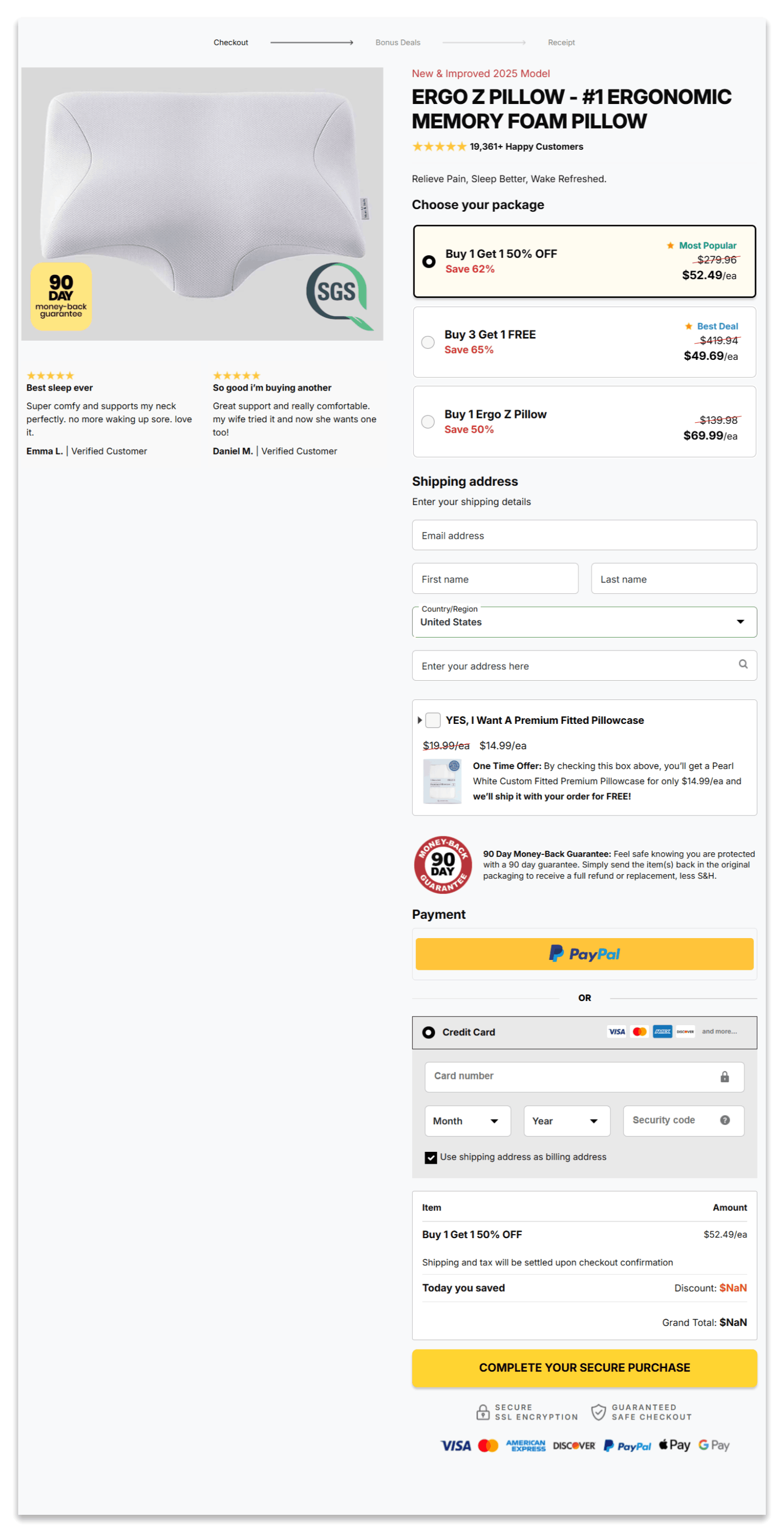Select the Buy 3 Get 1 FREE package radio
Screen dimensions: 784x1533
coord(428,342)
